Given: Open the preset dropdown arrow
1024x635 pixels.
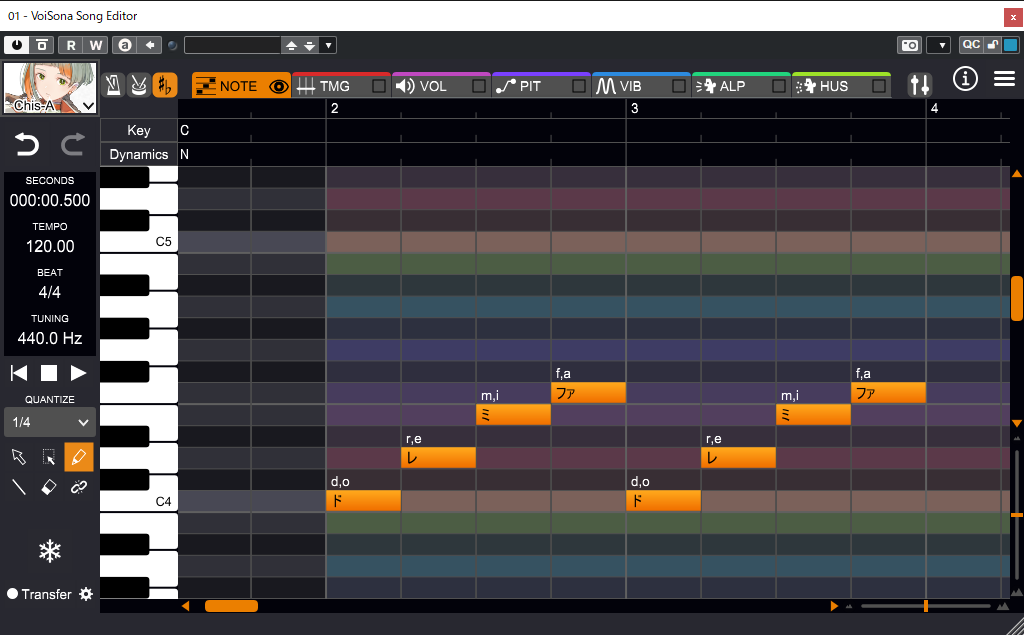Looking at the screenshot, I should coord(328,45).
